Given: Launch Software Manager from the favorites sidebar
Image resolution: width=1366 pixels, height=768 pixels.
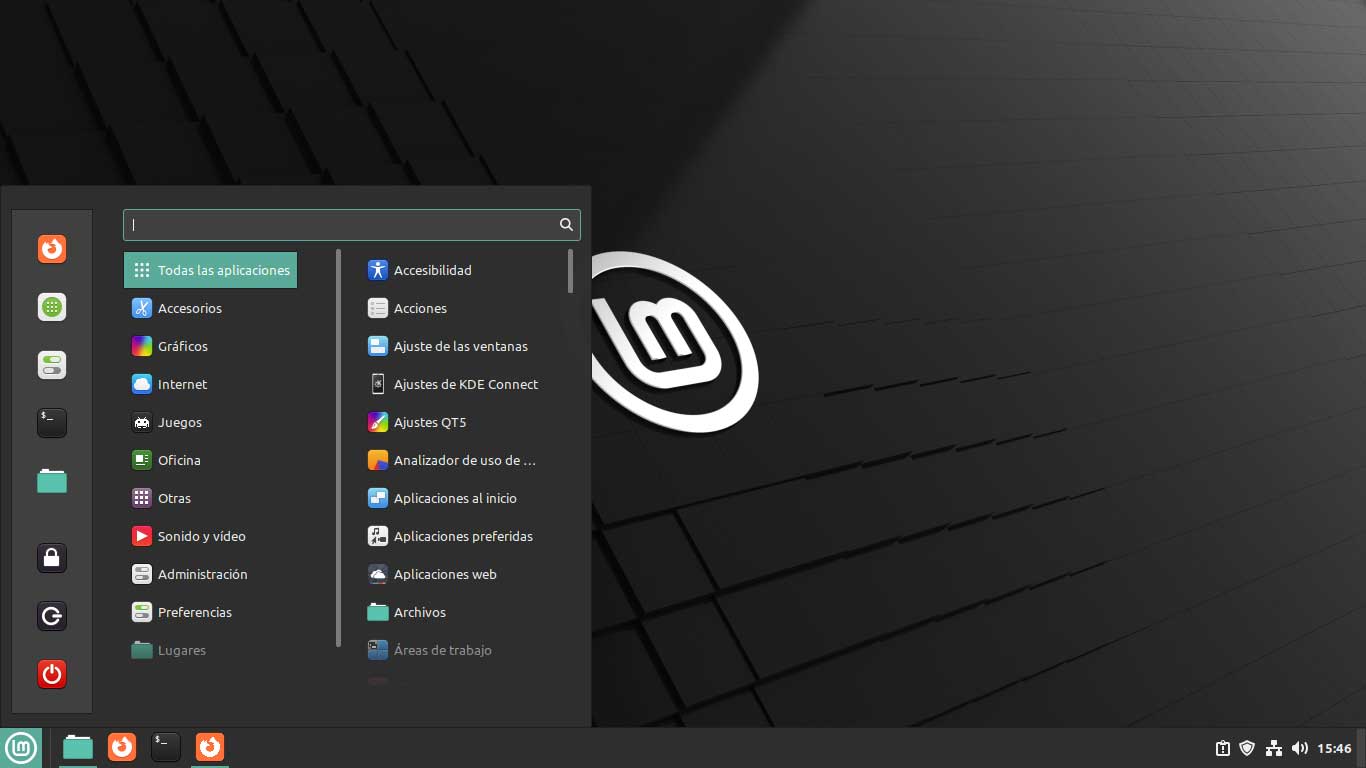Looking at the screenshot, I should click(52, 307).
